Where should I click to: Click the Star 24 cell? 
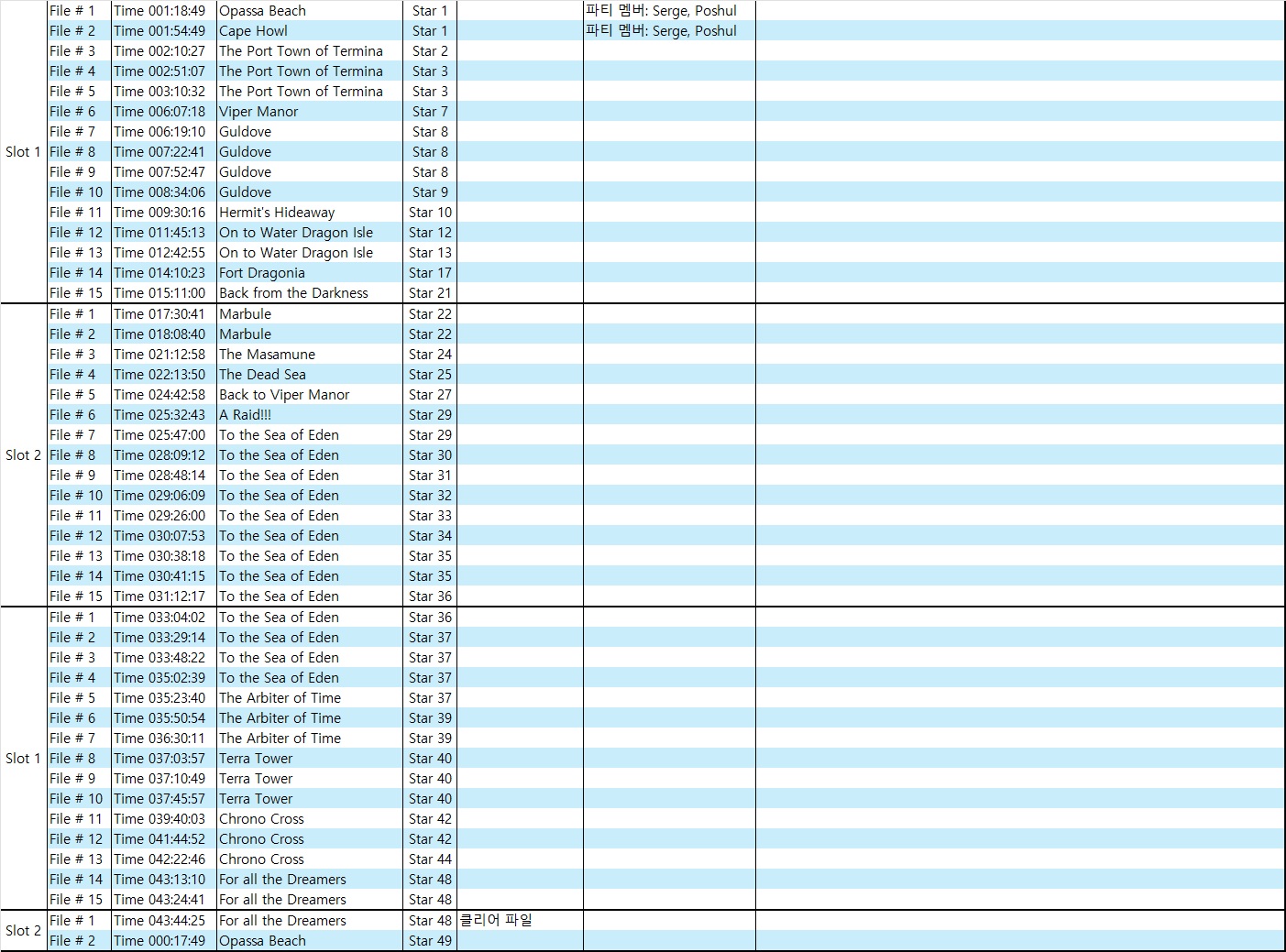tap(430, 355)
